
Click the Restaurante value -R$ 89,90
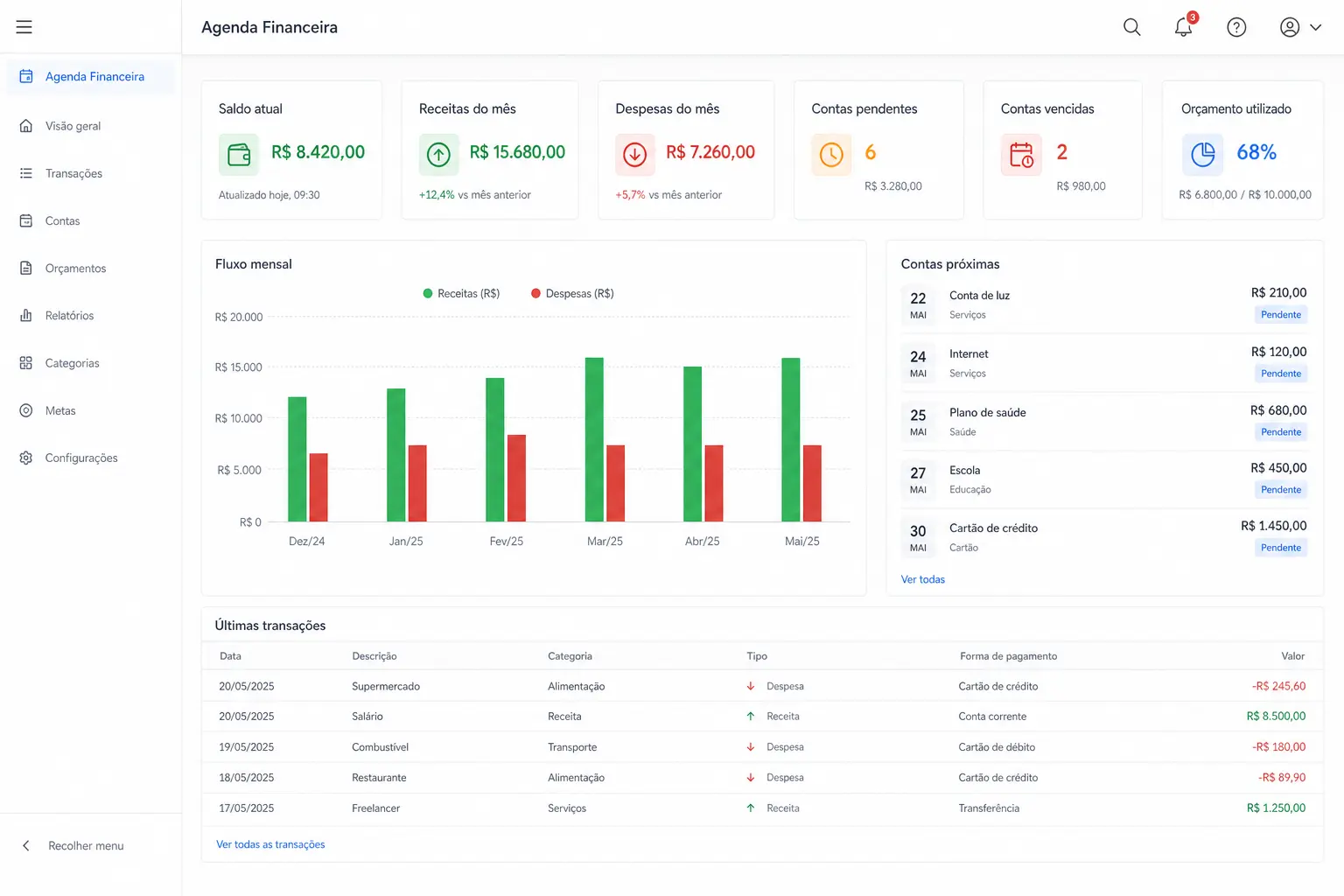[x=1282, y=778]
